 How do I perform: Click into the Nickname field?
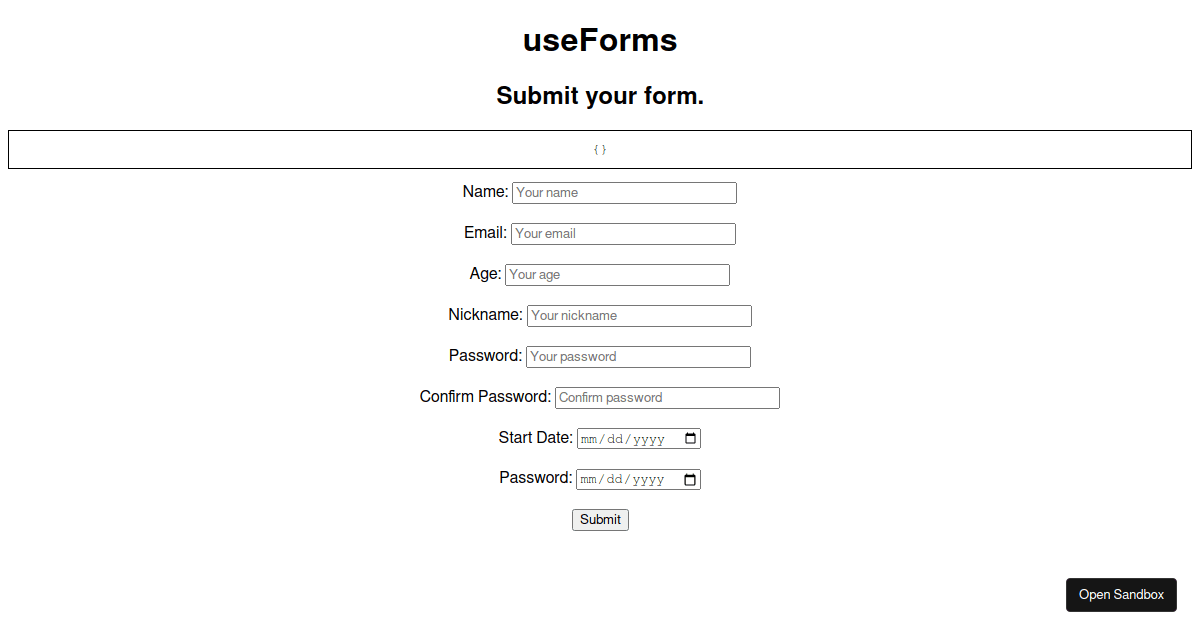tap(639, 316)
